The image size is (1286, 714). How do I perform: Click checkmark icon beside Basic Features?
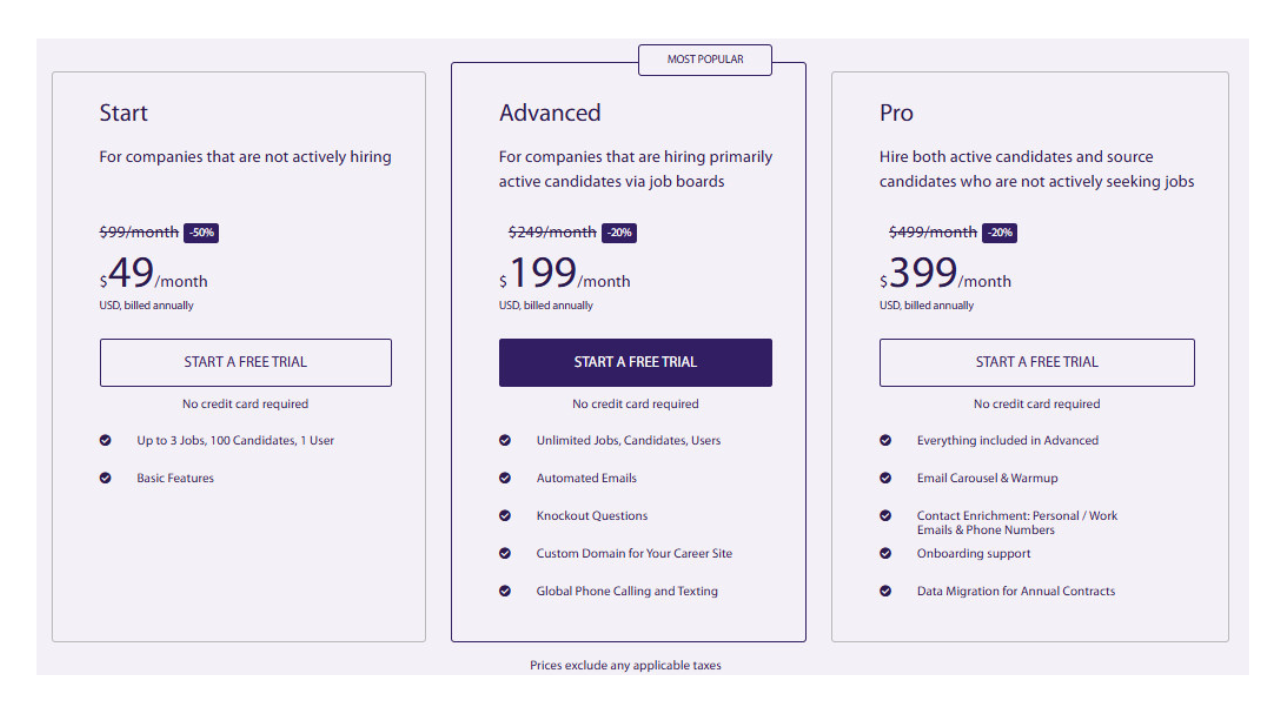(105, 478)
